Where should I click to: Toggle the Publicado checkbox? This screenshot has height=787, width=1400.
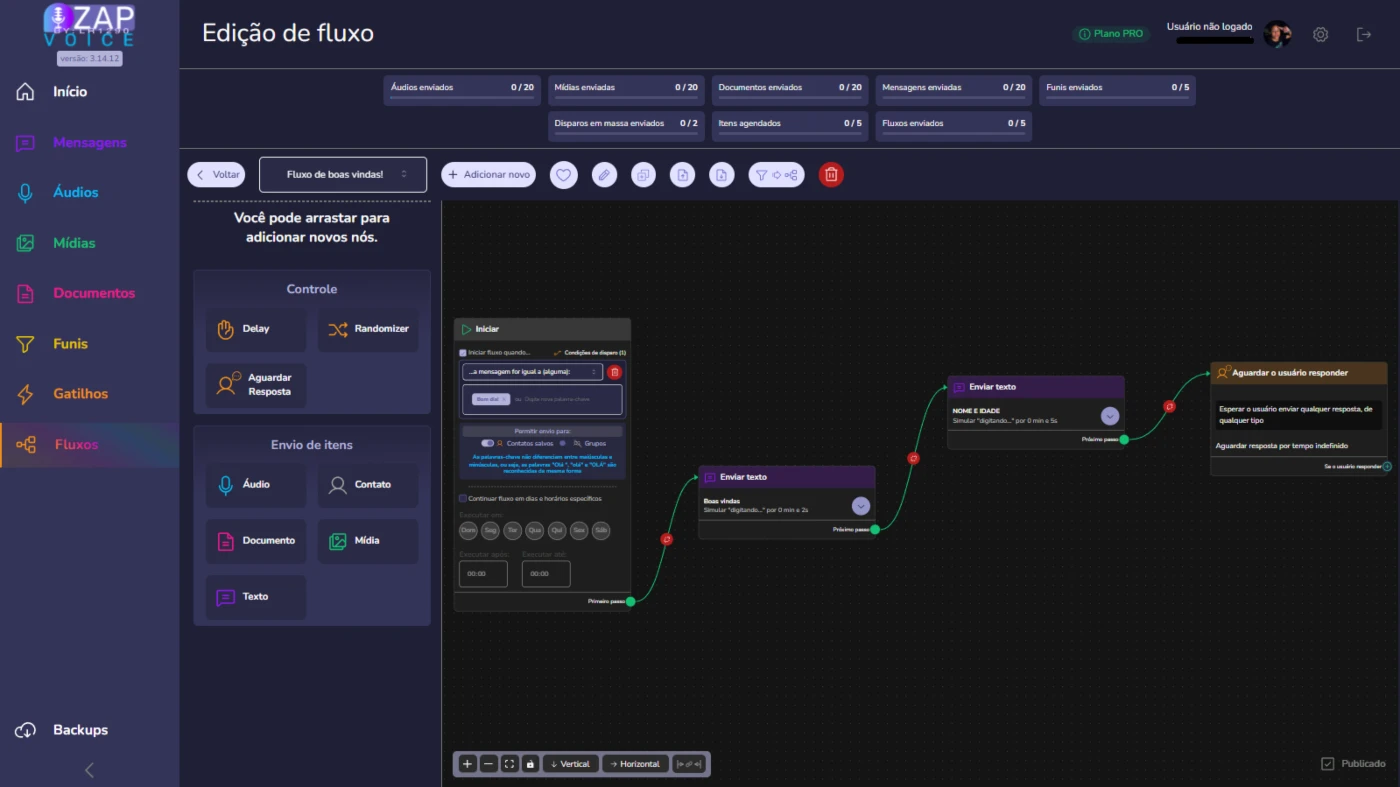coord(1328,764)
